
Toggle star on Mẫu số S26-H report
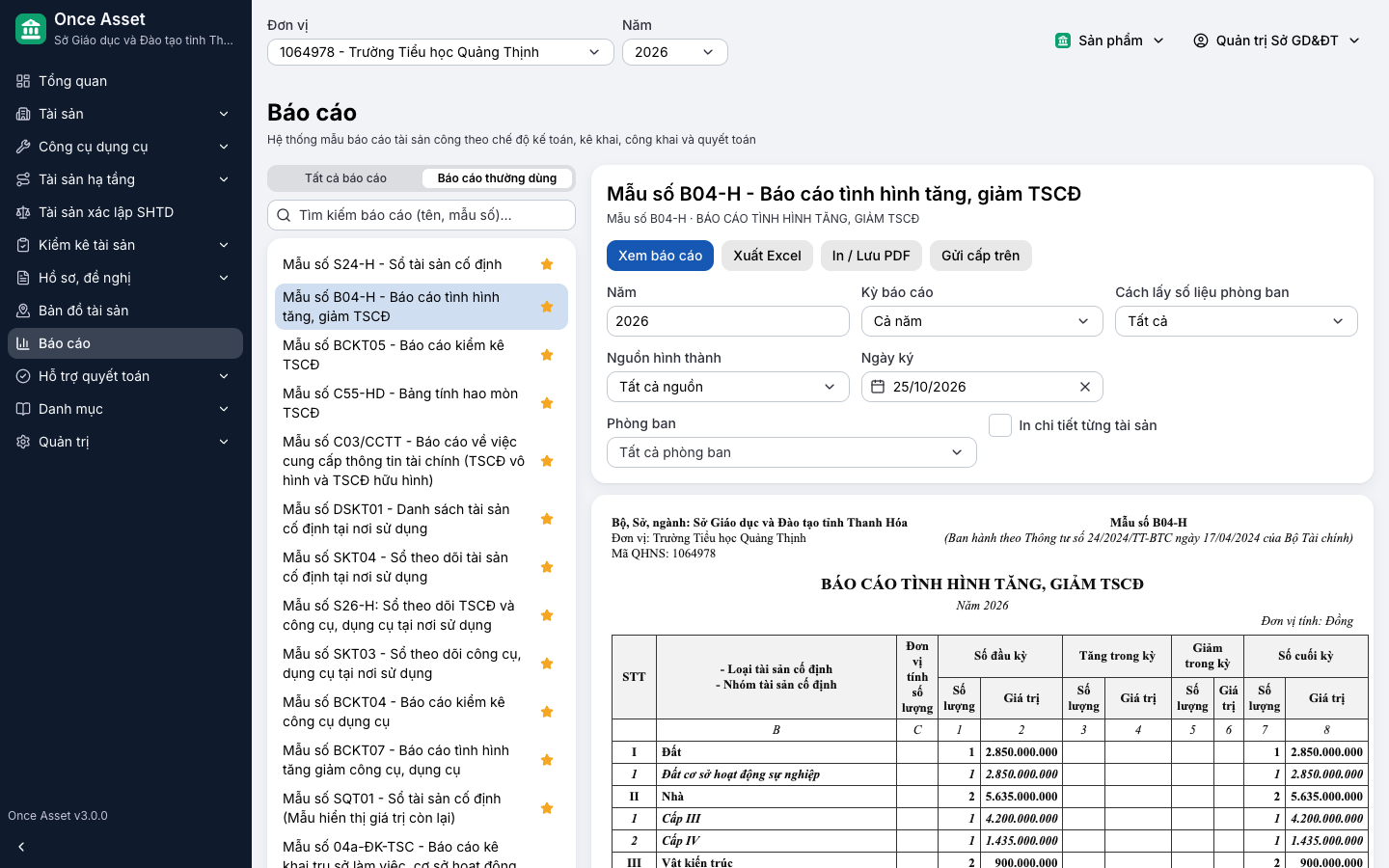[x=547, y=615]
